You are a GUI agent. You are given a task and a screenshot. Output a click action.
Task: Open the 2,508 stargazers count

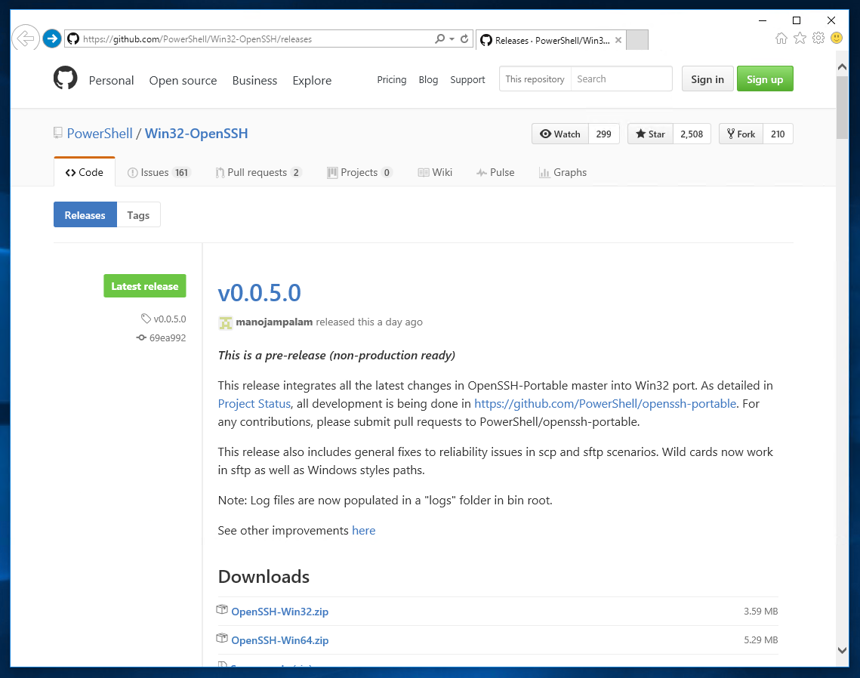(x=692, y=134)
